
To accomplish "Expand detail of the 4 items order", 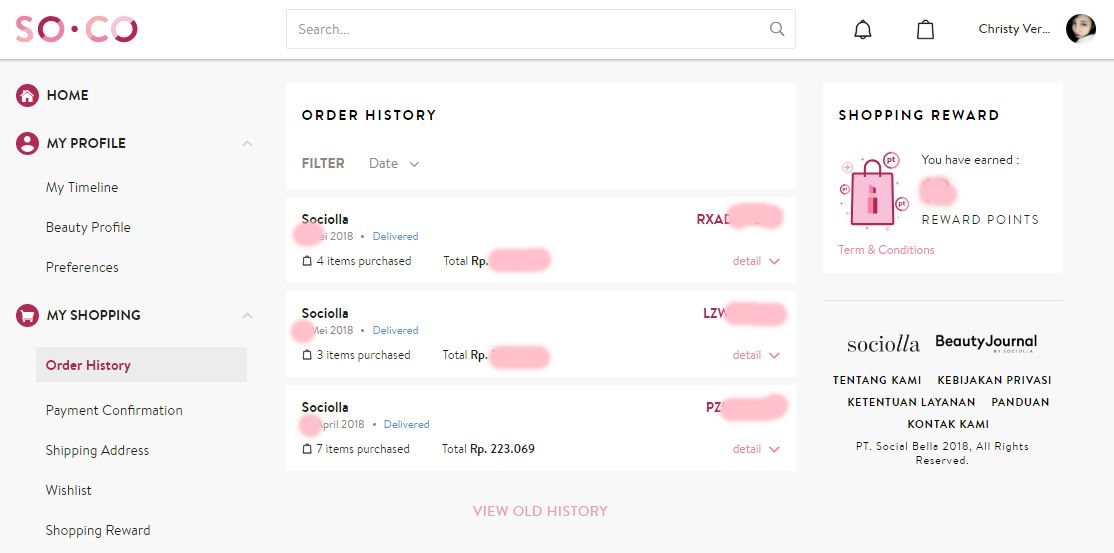I will click(755, 261).
